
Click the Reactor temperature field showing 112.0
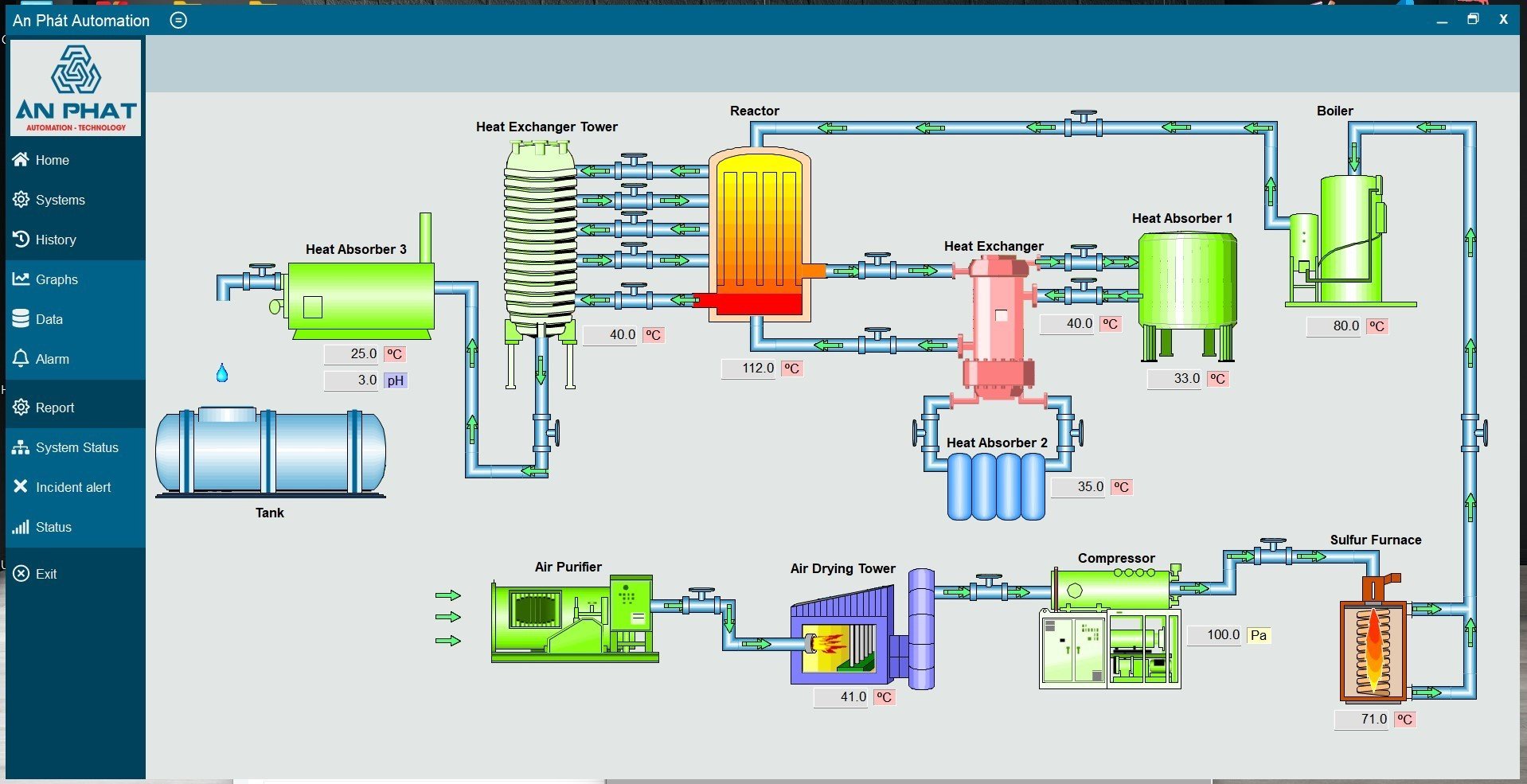[748, 369]
